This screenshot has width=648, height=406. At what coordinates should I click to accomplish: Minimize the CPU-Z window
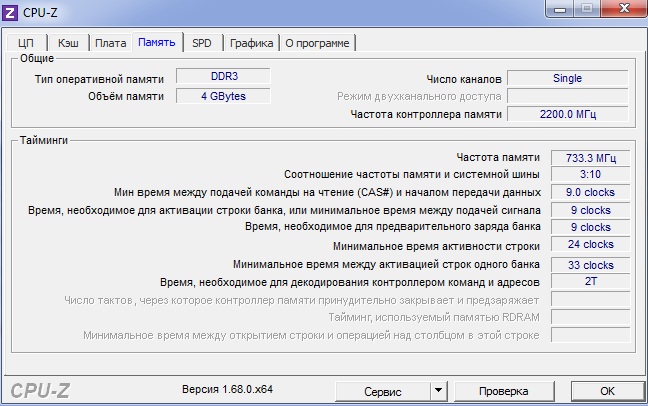point(560,8)
